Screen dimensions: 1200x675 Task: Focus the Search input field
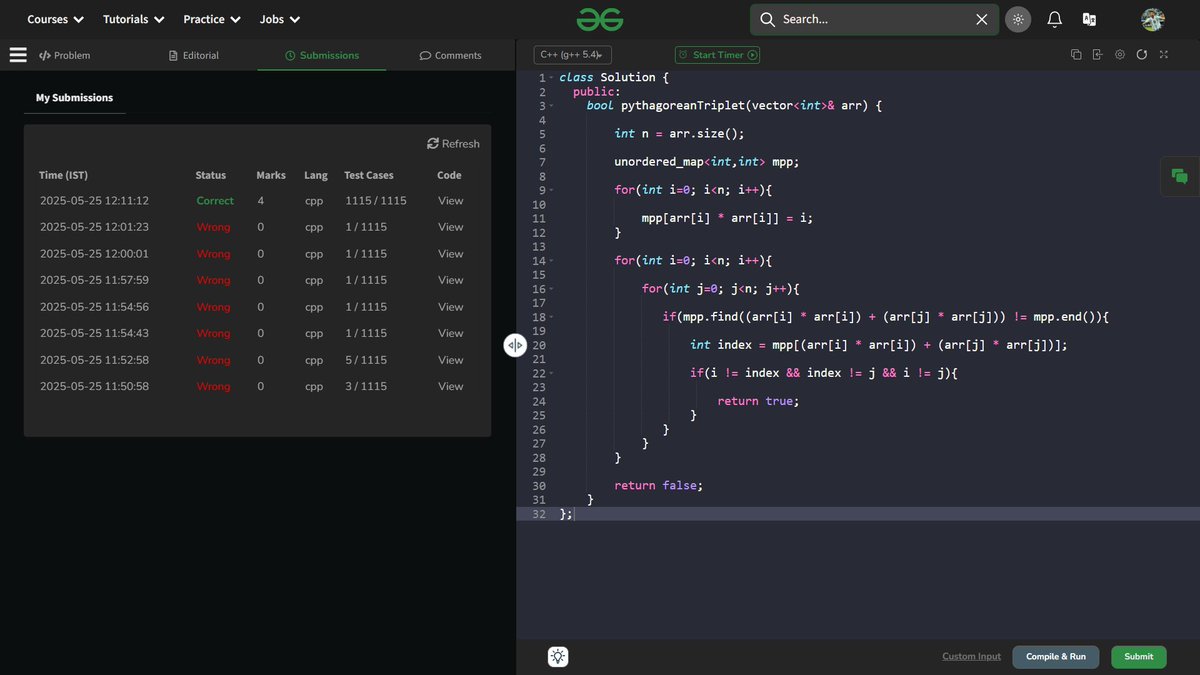click(x=875, y=19)
